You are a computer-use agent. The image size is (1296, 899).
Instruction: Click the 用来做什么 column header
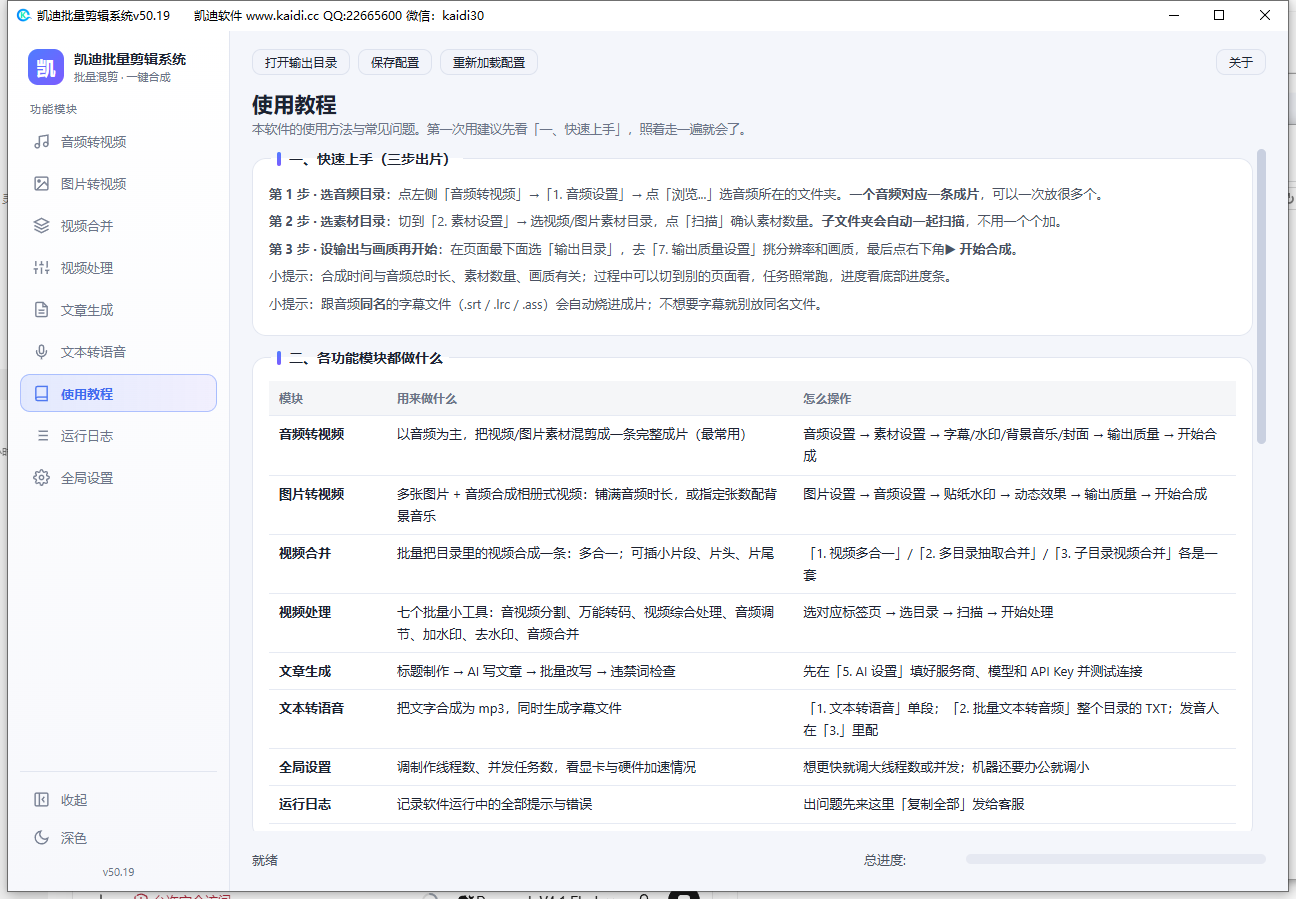[427, 398]
